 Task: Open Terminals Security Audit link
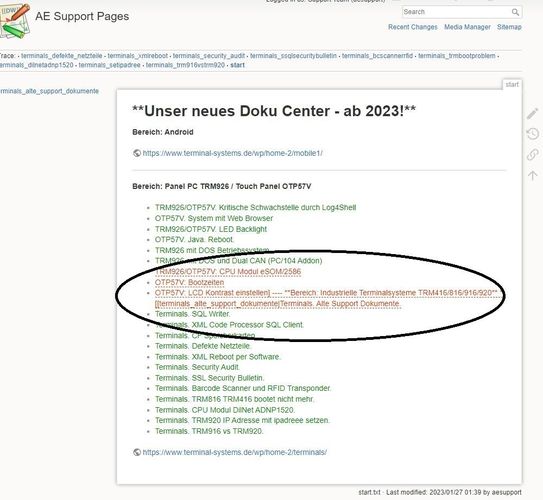pos(197,367)
